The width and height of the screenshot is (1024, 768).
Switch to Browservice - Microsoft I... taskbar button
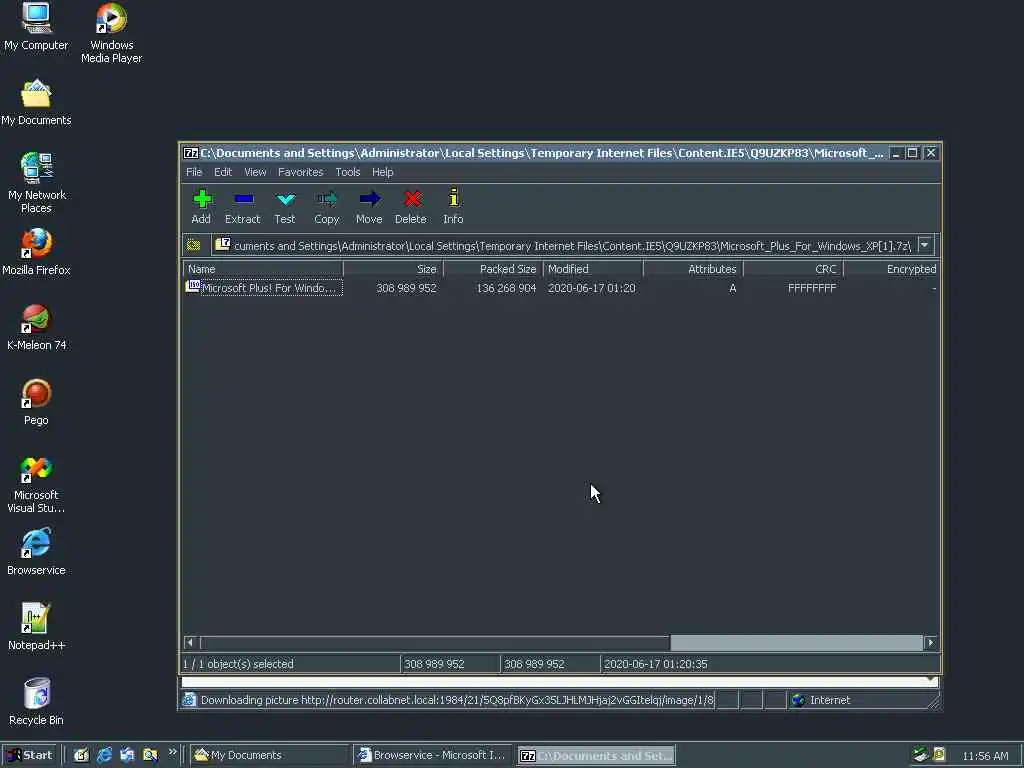coord(433,755)
